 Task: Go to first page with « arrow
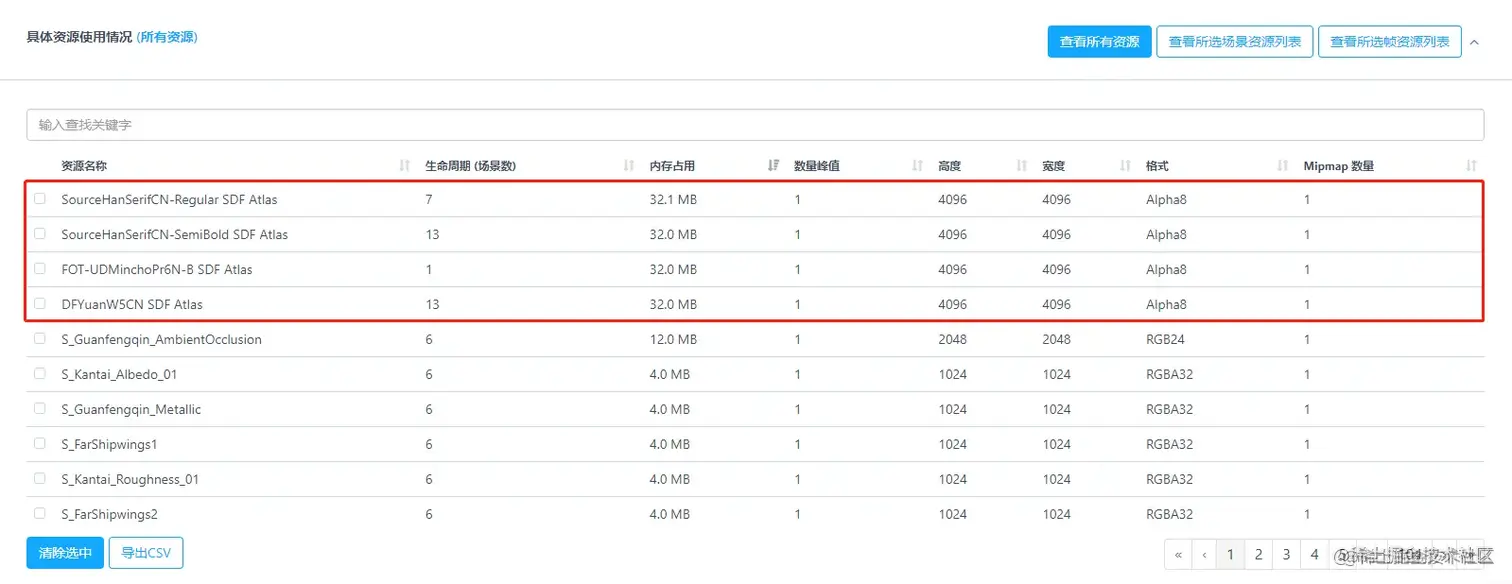coord(1178,554)
